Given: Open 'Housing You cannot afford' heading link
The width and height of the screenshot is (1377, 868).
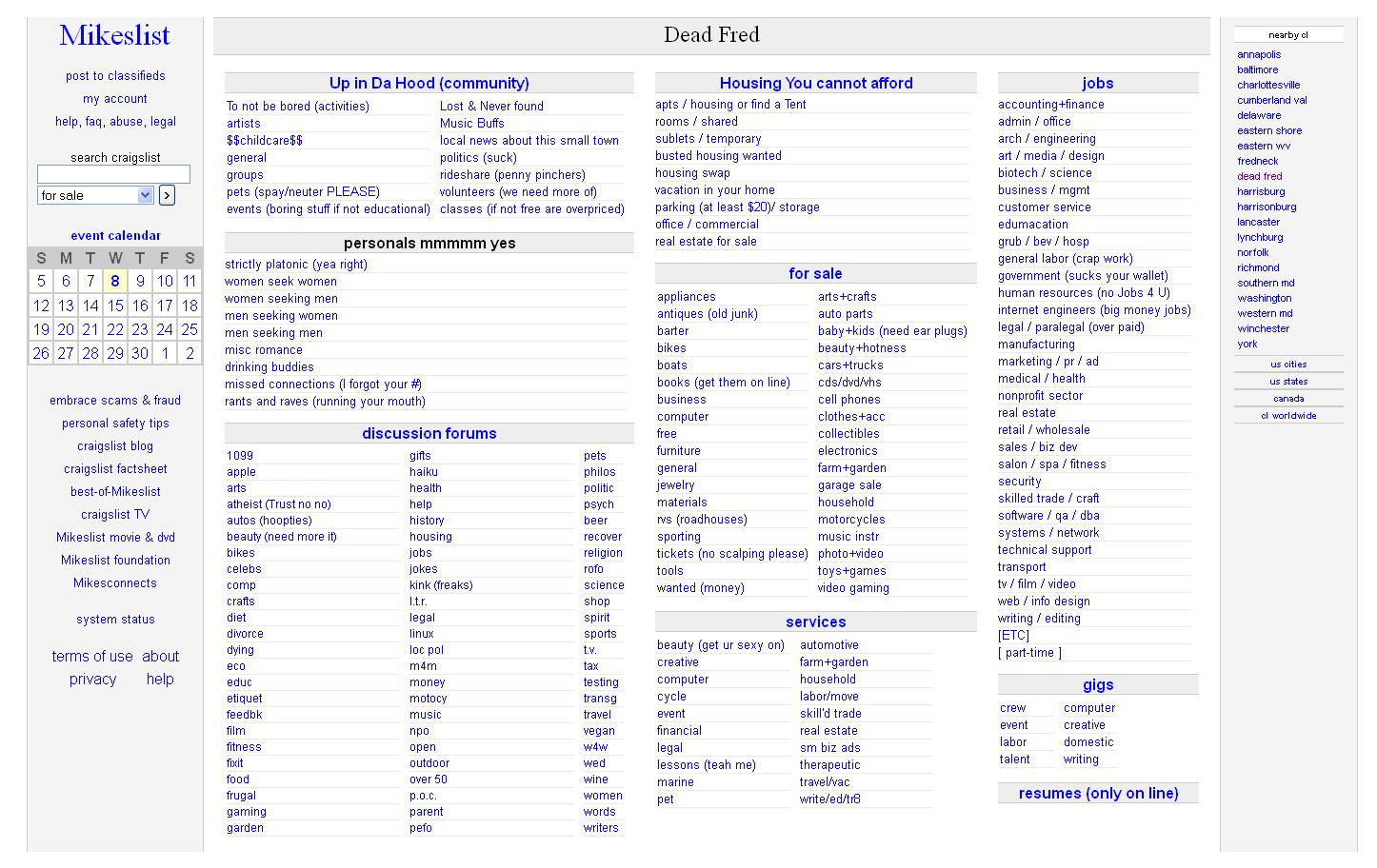Looking at the screenshot, I should point(816,84).
